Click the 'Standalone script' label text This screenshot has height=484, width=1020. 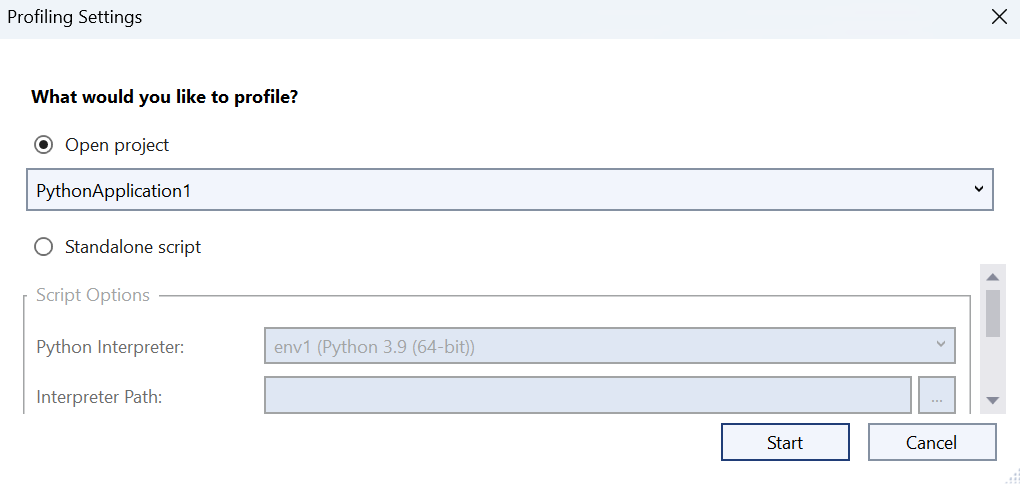pos(133,247)
